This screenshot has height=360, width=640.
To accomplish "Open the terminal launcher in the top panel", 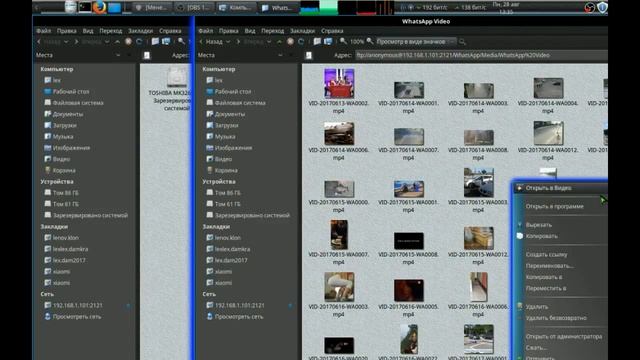I will click(85, 7).
